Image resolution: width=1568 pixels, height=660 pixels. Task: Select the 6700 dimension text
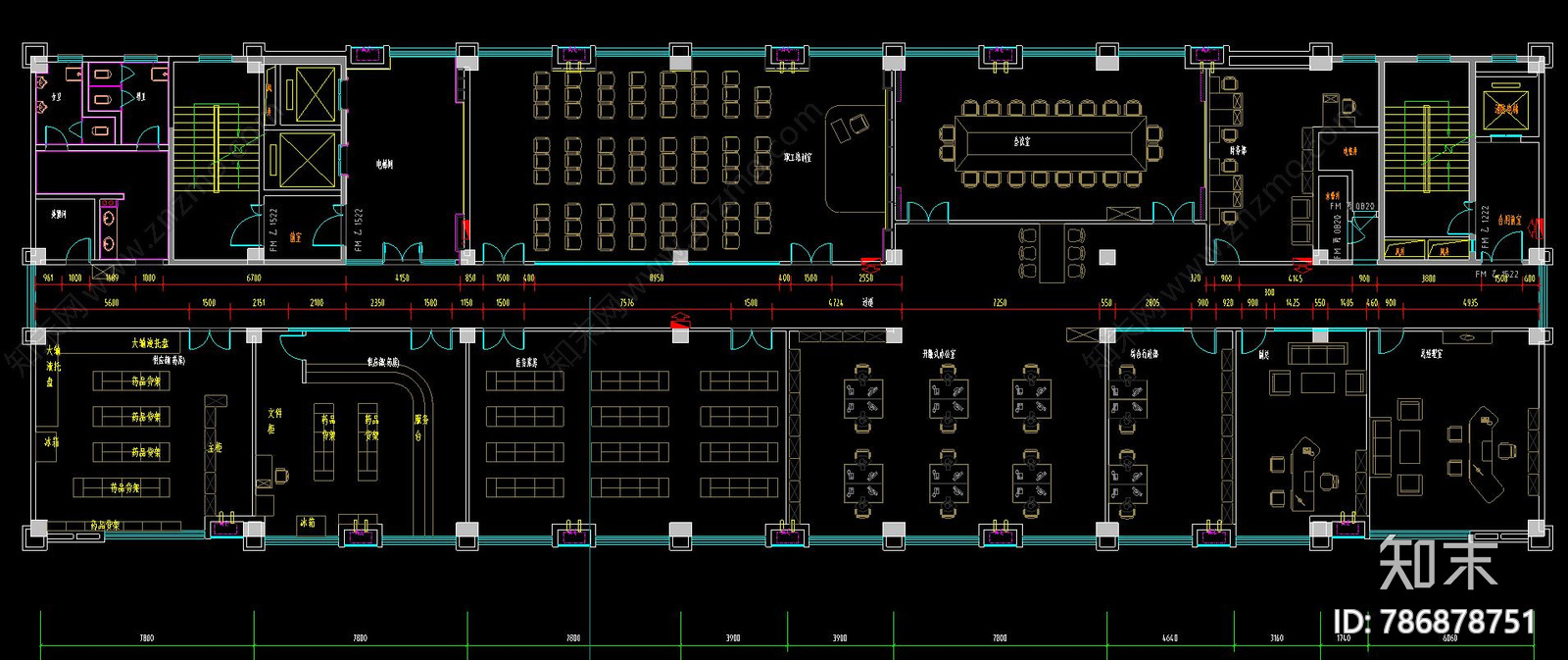tap(254, 279)
